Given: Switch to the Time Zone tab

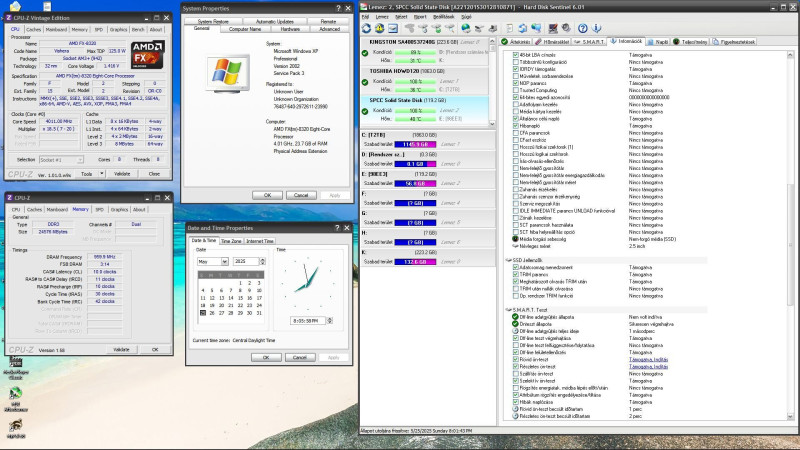Looking at the screenshot, I should (x=231, y=241).
